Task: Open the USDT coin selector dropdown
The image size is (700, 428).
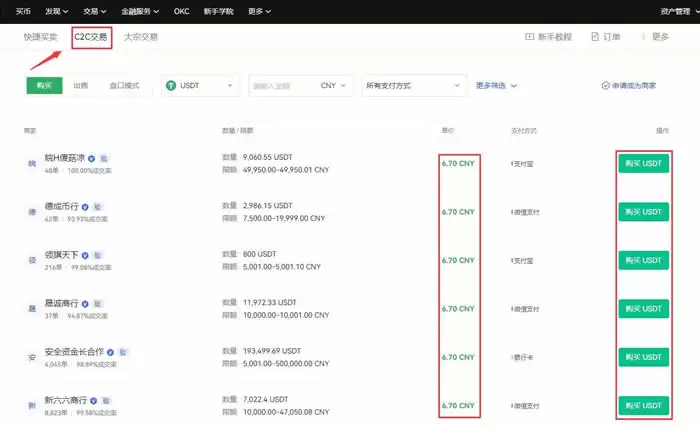Action: tap(200, 85)
